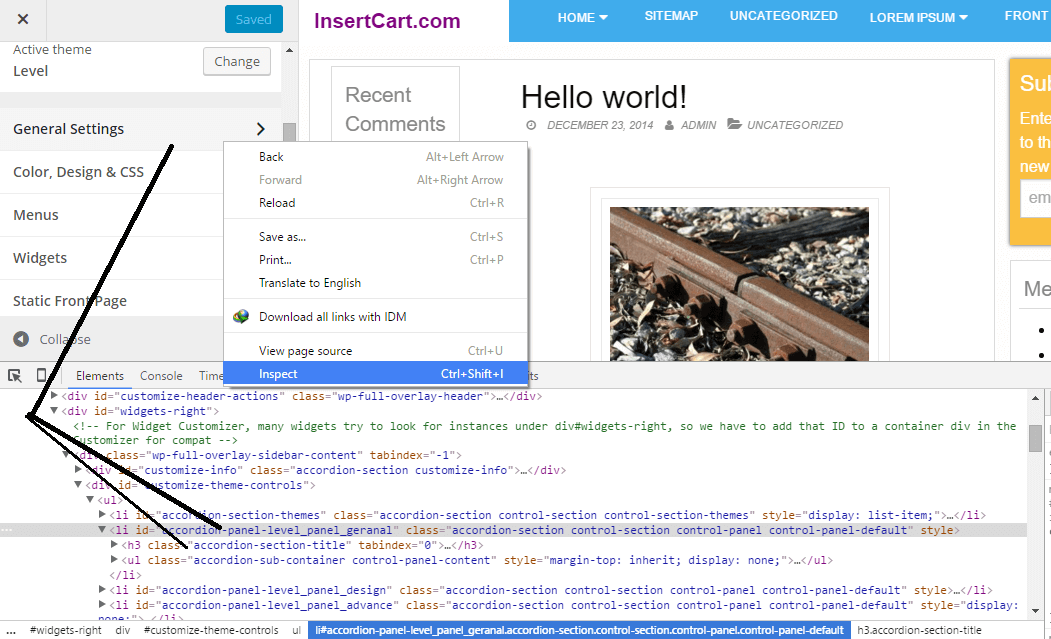
Task: Expand General Settings with right chevron
Action: click(x=261, y=129)
